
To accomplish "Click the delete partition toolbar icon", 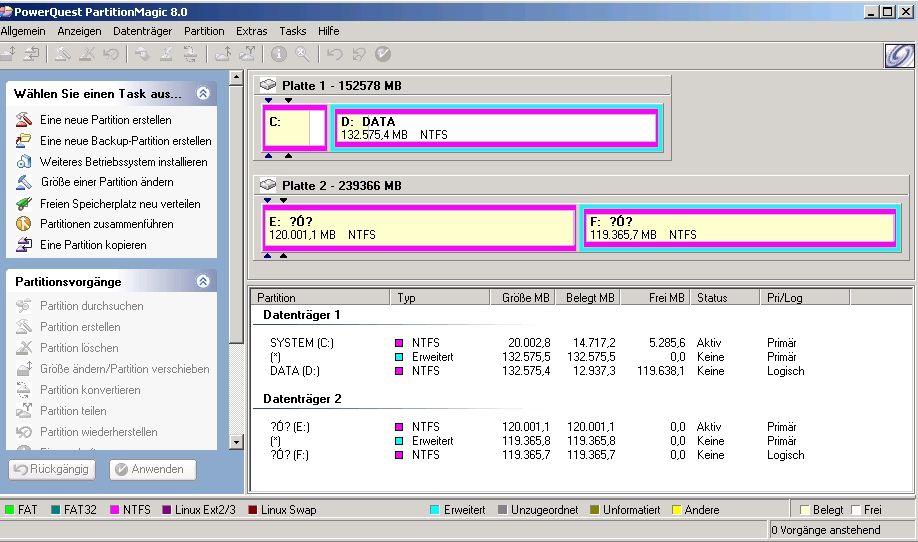I will click(87, 54).
